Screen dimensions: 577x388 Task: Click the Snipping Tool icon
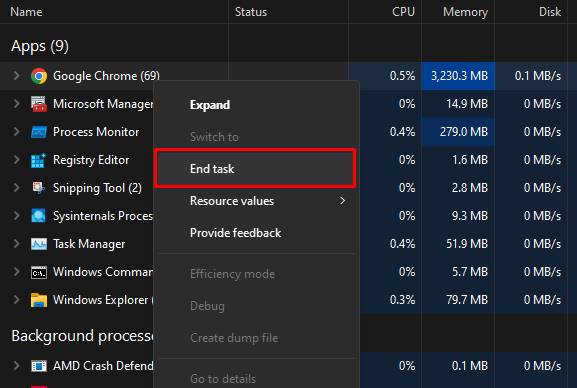click(x=38, y=188)
